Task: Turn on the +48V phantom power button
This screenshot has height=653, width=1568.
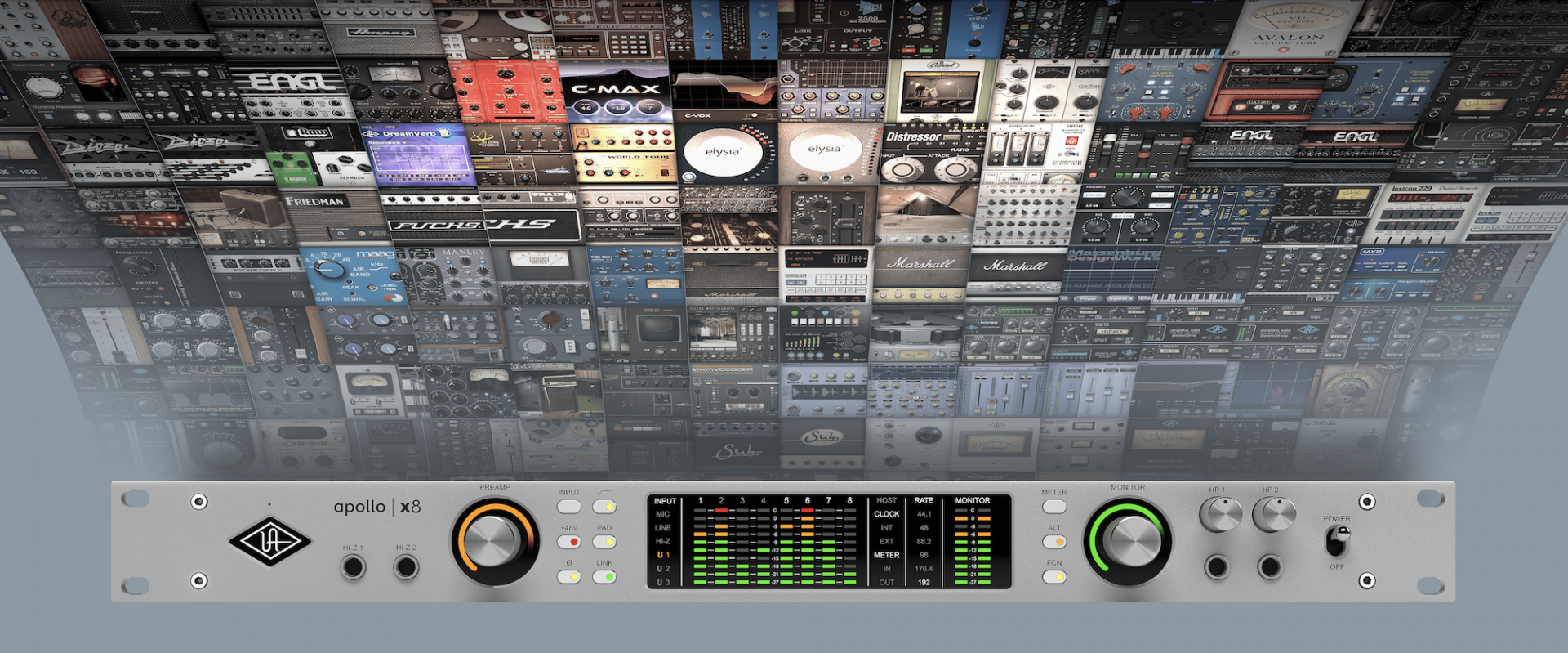Action: click(569, 541)
